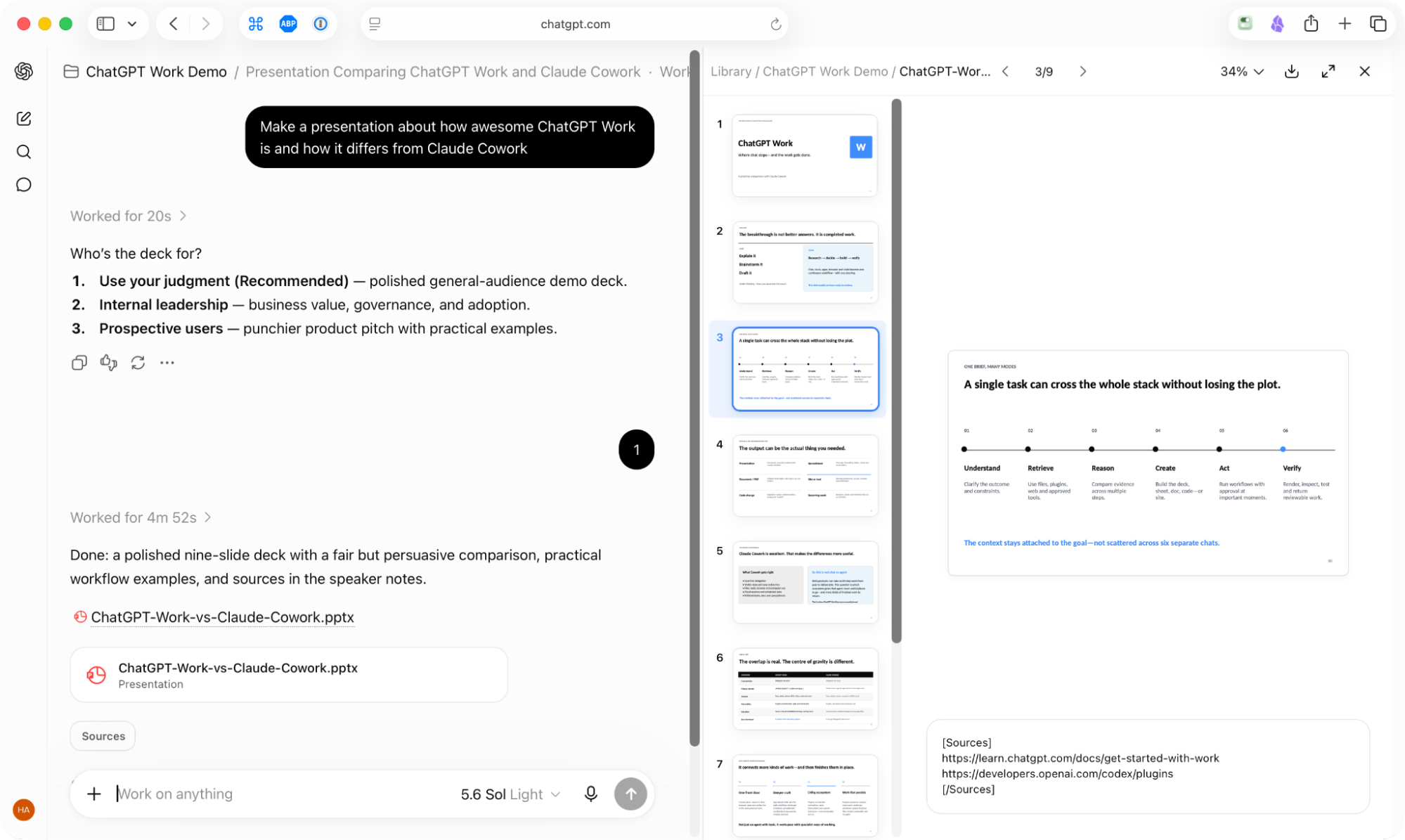Click the 3/9 slide counter
Screen dimensions: 1405x840
[1044, 72]
